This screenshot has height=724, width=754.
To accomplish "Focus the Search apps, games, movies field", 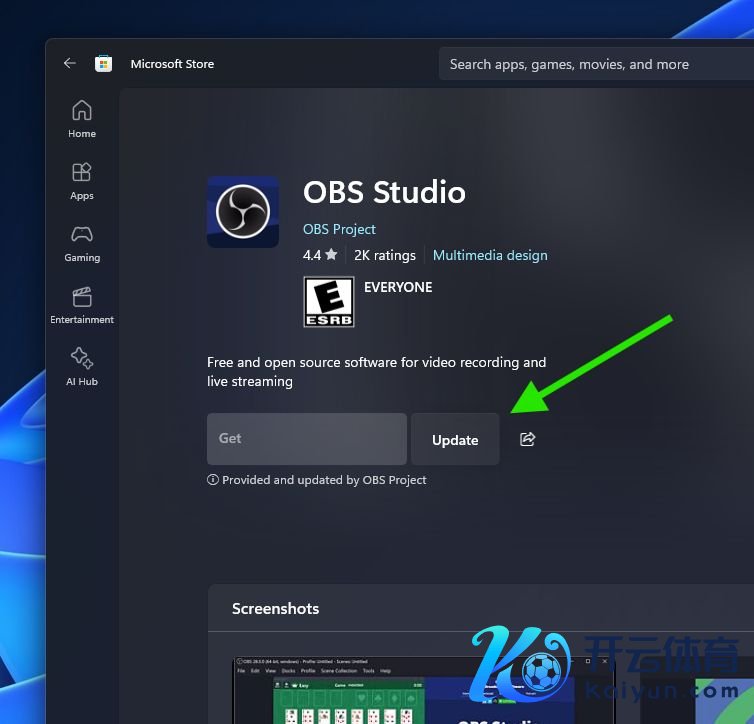I will pos(590,64).
